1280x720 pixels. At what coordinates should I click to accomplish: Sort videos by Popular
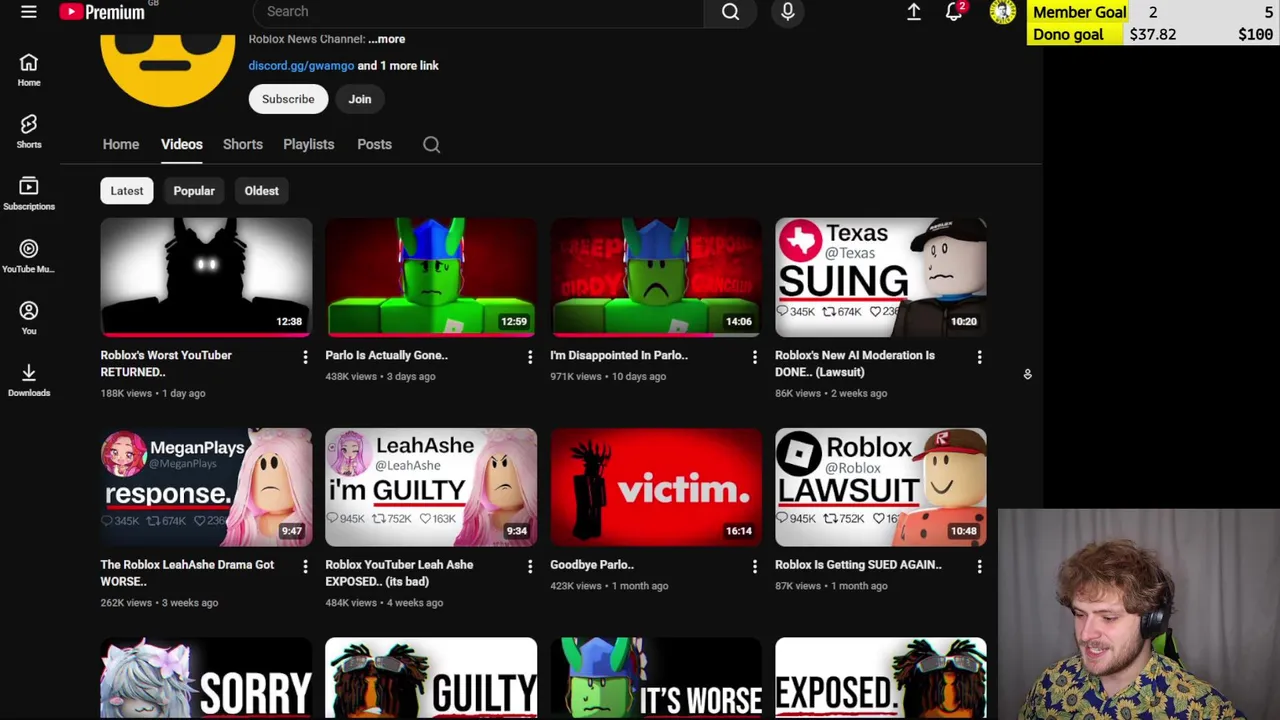[194, 191]
